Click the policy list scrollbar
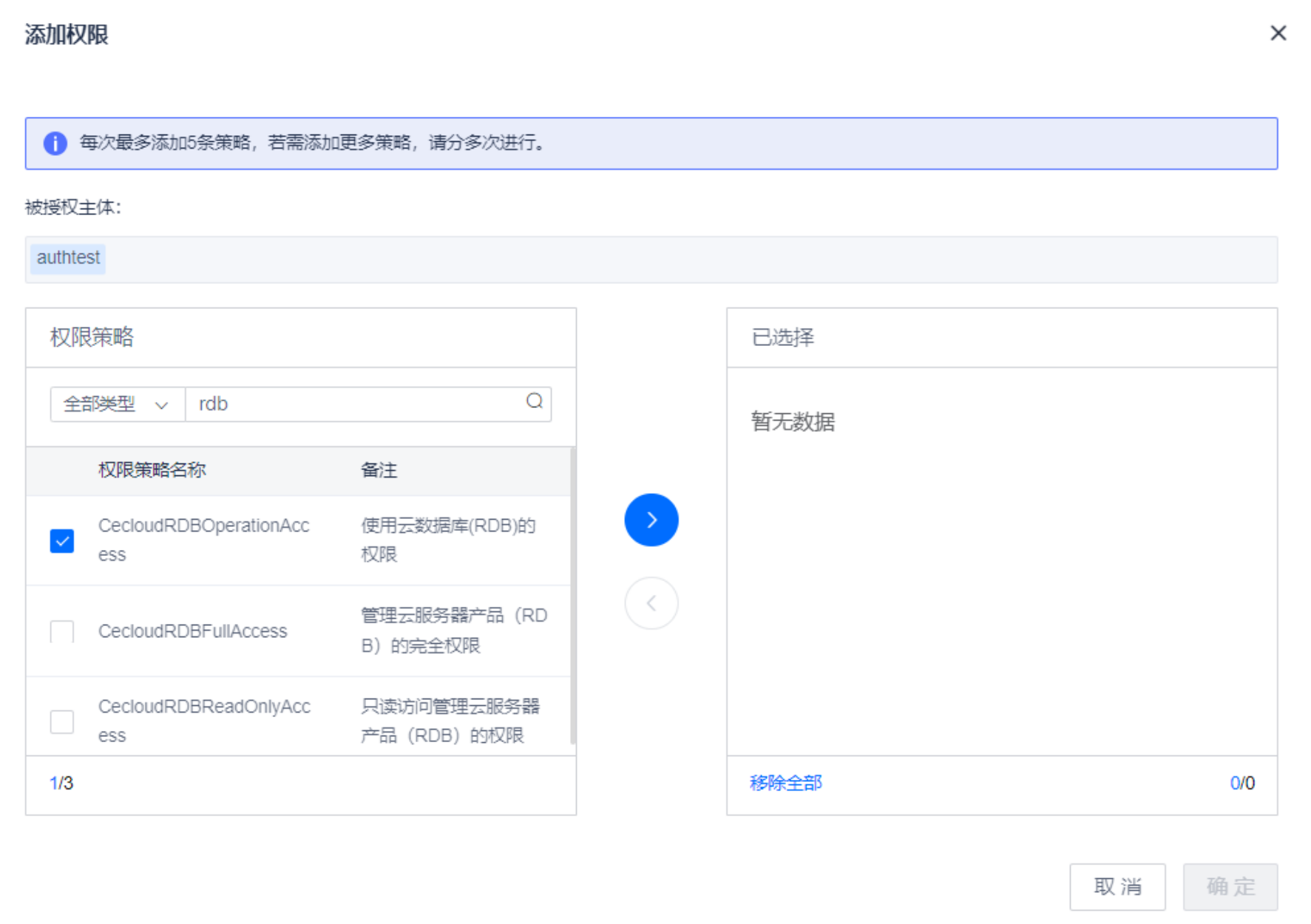 pyautogui.click(x=572, y=595)
